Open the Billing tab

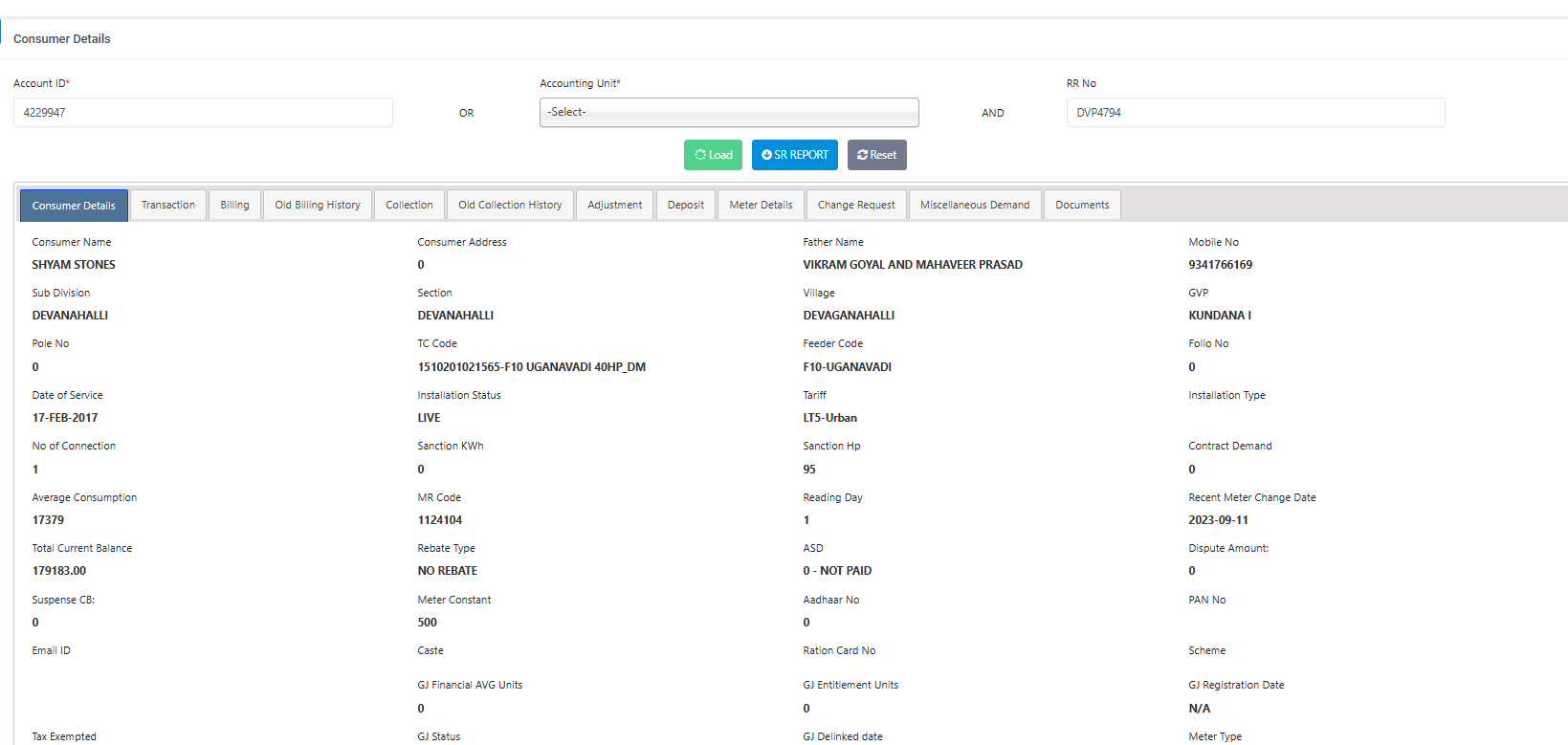point(234,205)
